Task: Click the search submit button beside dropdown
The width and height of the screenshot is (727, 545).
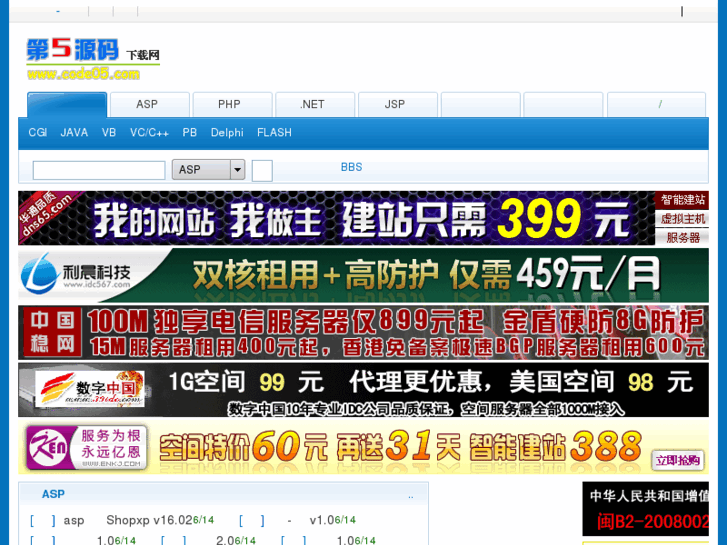Action: click(x=262, y=171)
